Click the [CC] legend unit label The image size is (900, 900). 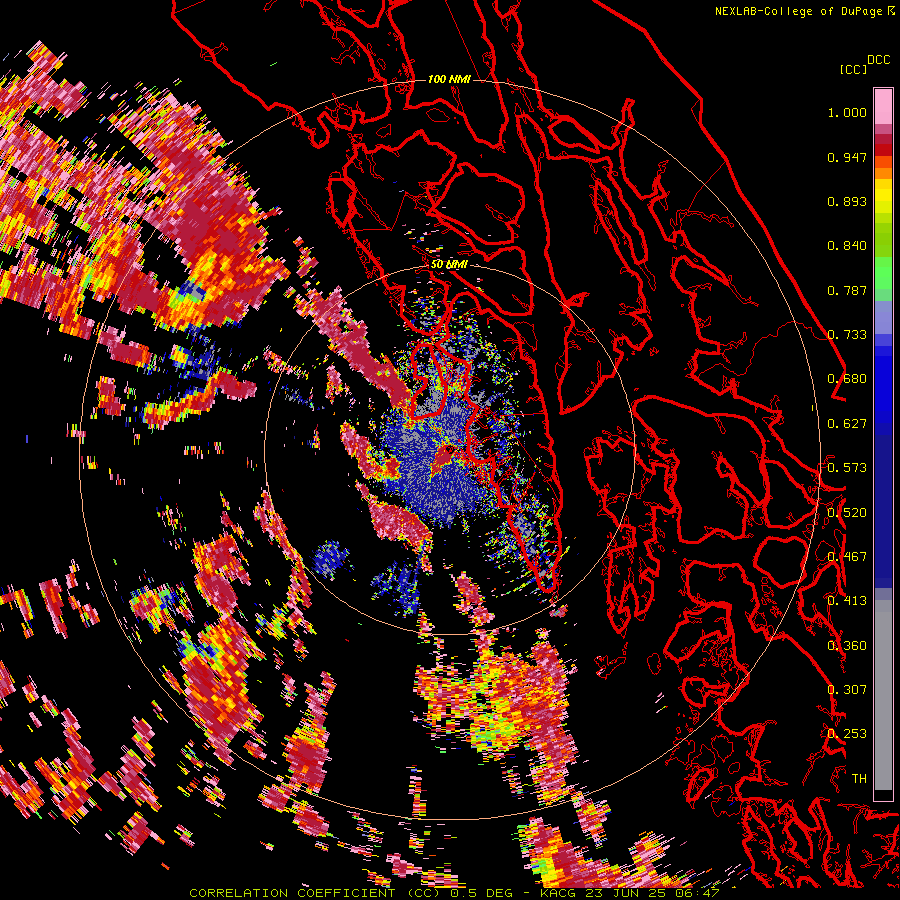853,69
